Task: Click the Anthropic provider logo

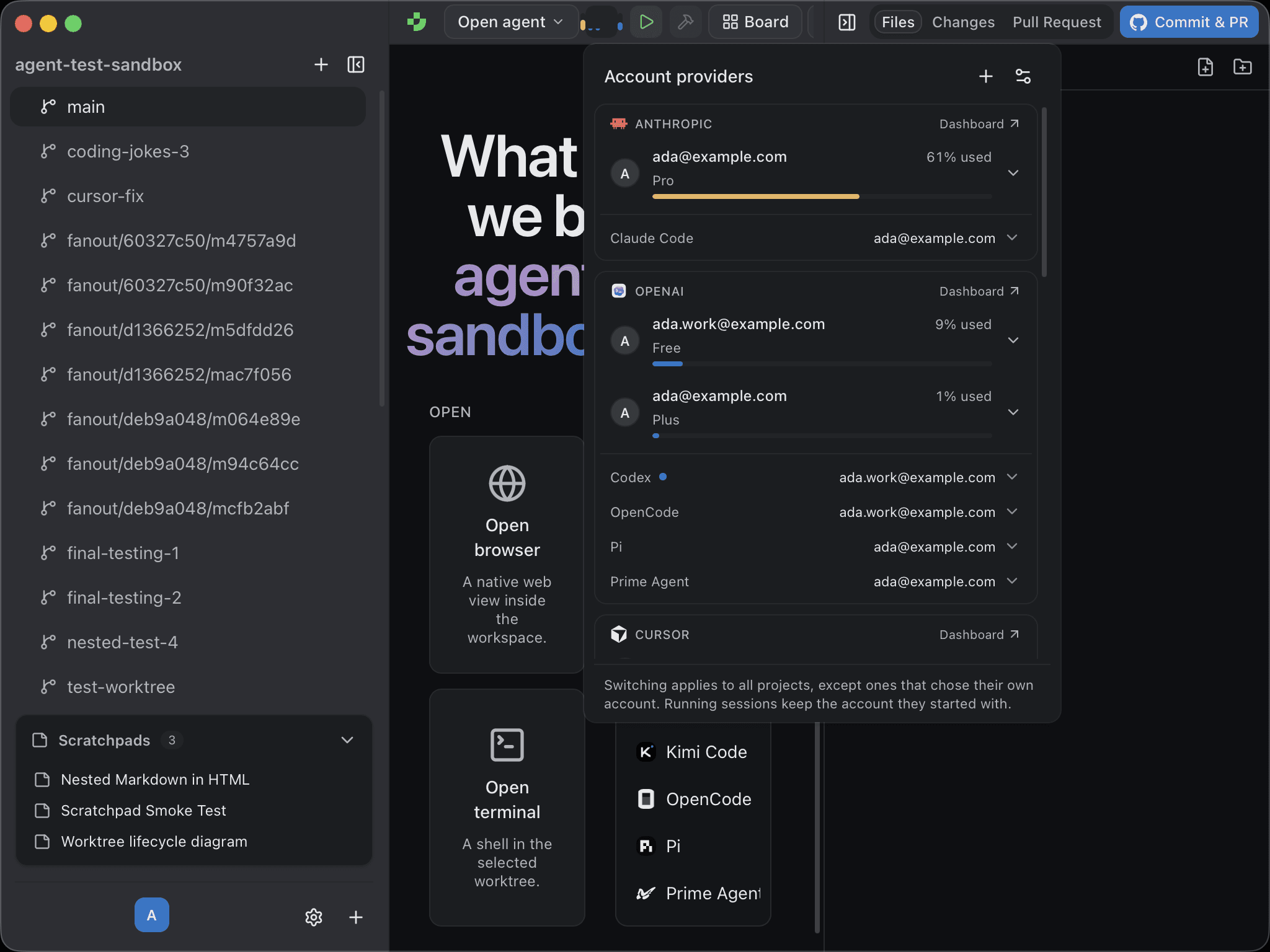Action: [619, 124]
